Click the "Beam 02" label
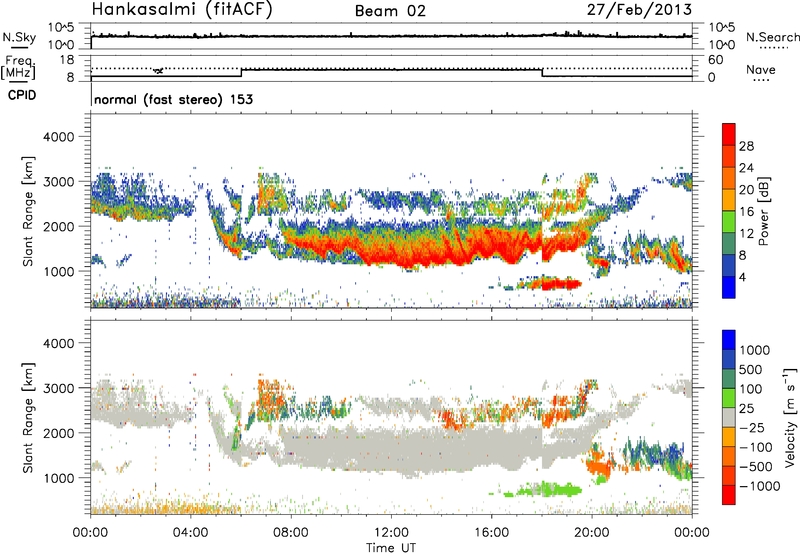Screen dimensions: 800x554 coord(390,11)
